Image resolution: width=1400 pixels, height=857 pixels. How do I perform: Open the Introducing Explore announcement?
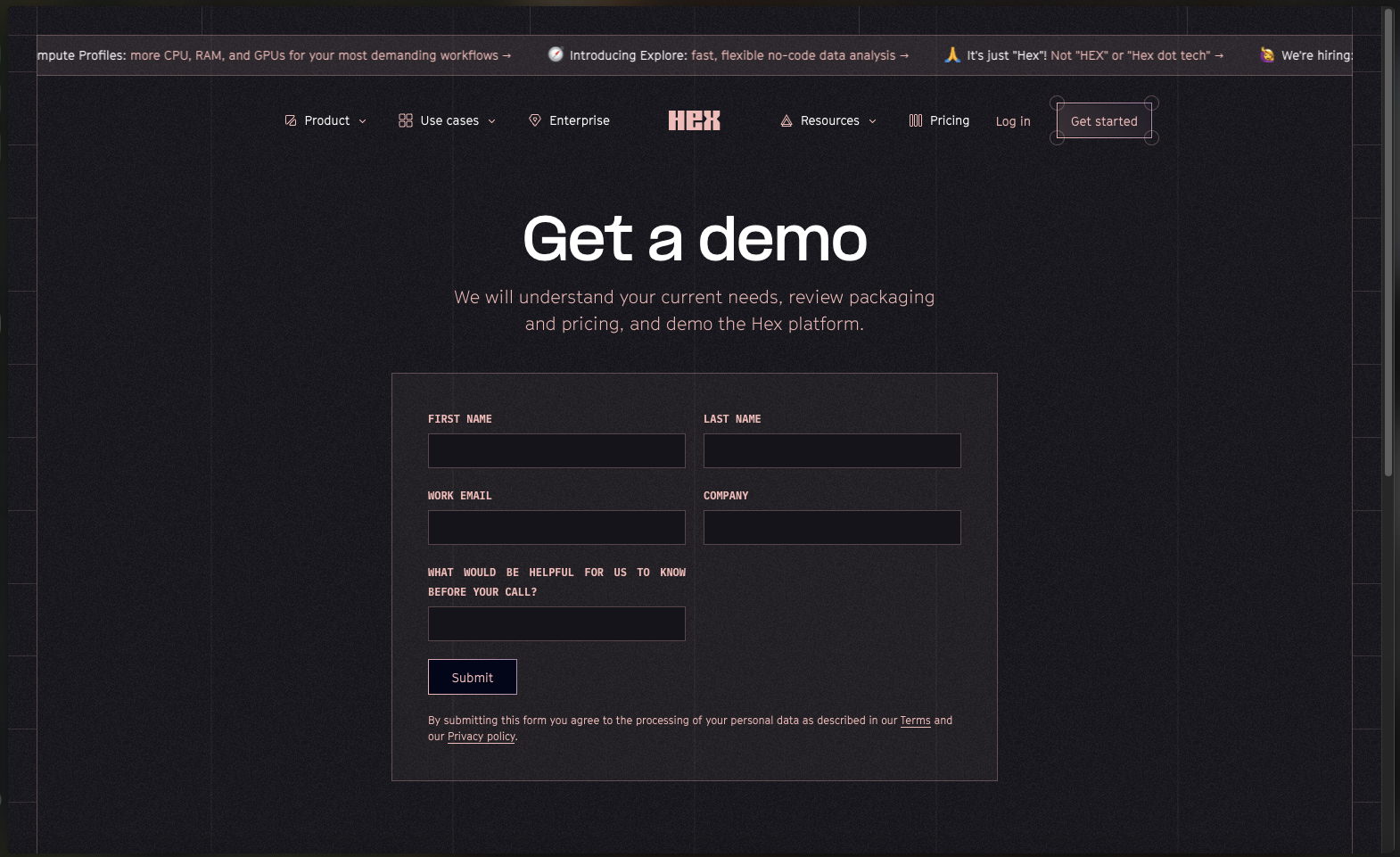(x=729, y=55)
